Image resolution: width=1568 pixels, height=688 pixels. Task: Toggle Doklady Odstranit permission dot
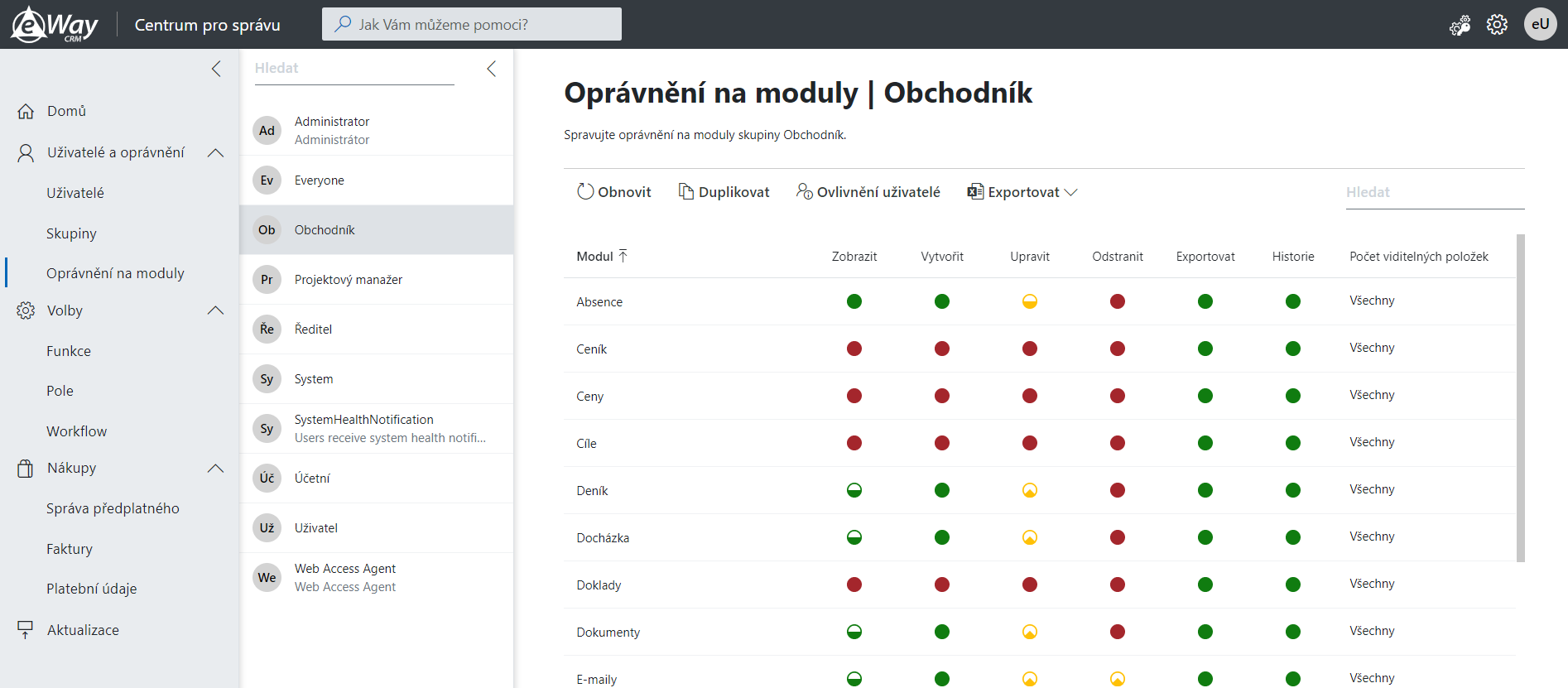[1118, 585]
